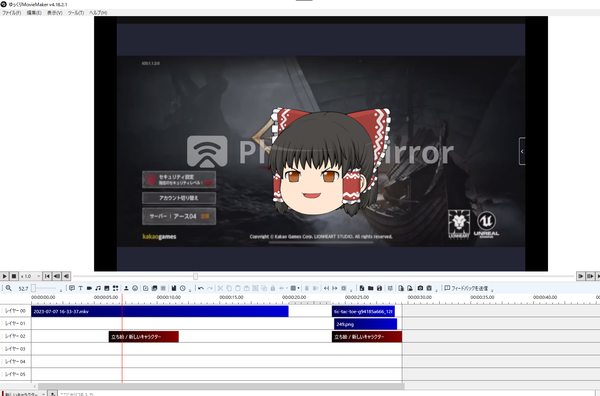
Task: Click the bookmark-style icon in toolbar
Action: 173,288
